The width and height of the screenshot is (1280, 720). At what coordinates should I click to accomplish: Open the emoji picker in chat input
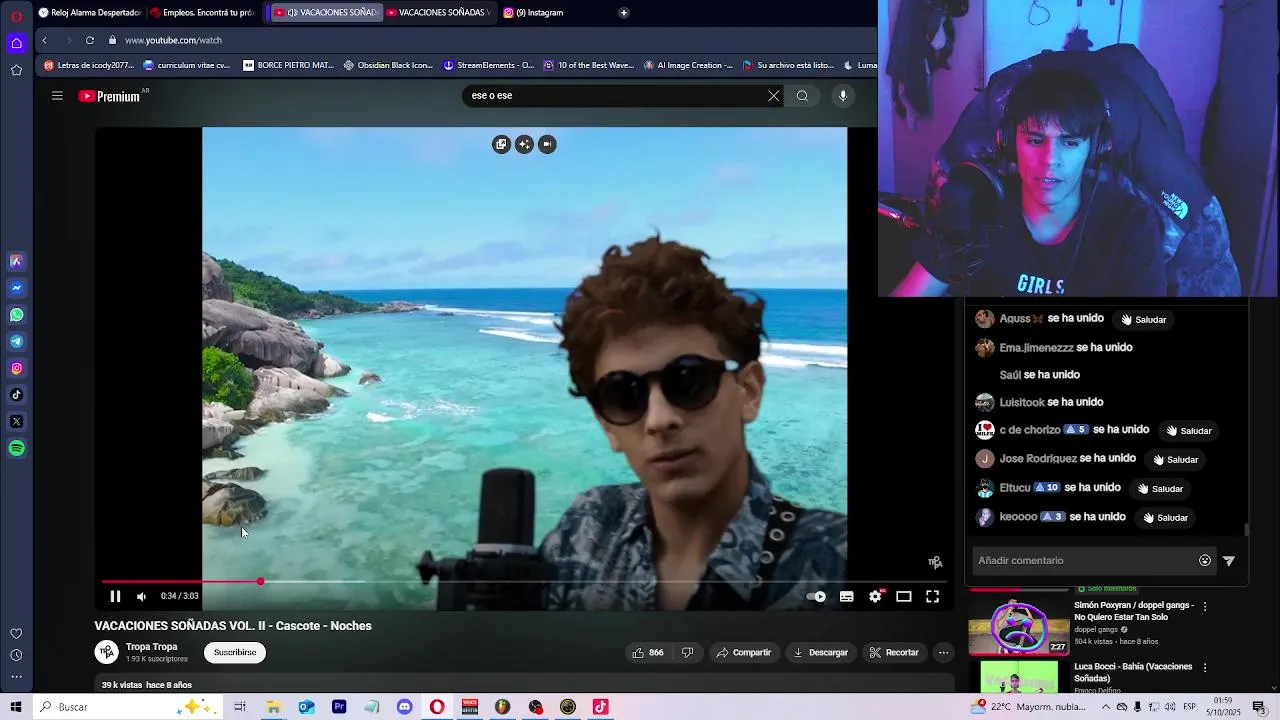tap(1205, 561)
